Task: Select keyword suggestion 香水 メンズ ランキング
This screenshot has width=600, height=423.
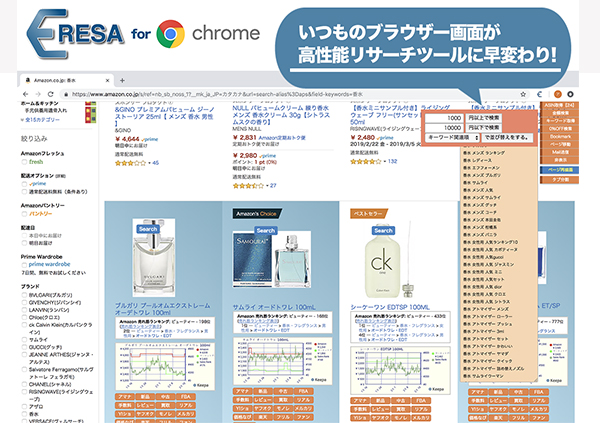Action: 484,153
